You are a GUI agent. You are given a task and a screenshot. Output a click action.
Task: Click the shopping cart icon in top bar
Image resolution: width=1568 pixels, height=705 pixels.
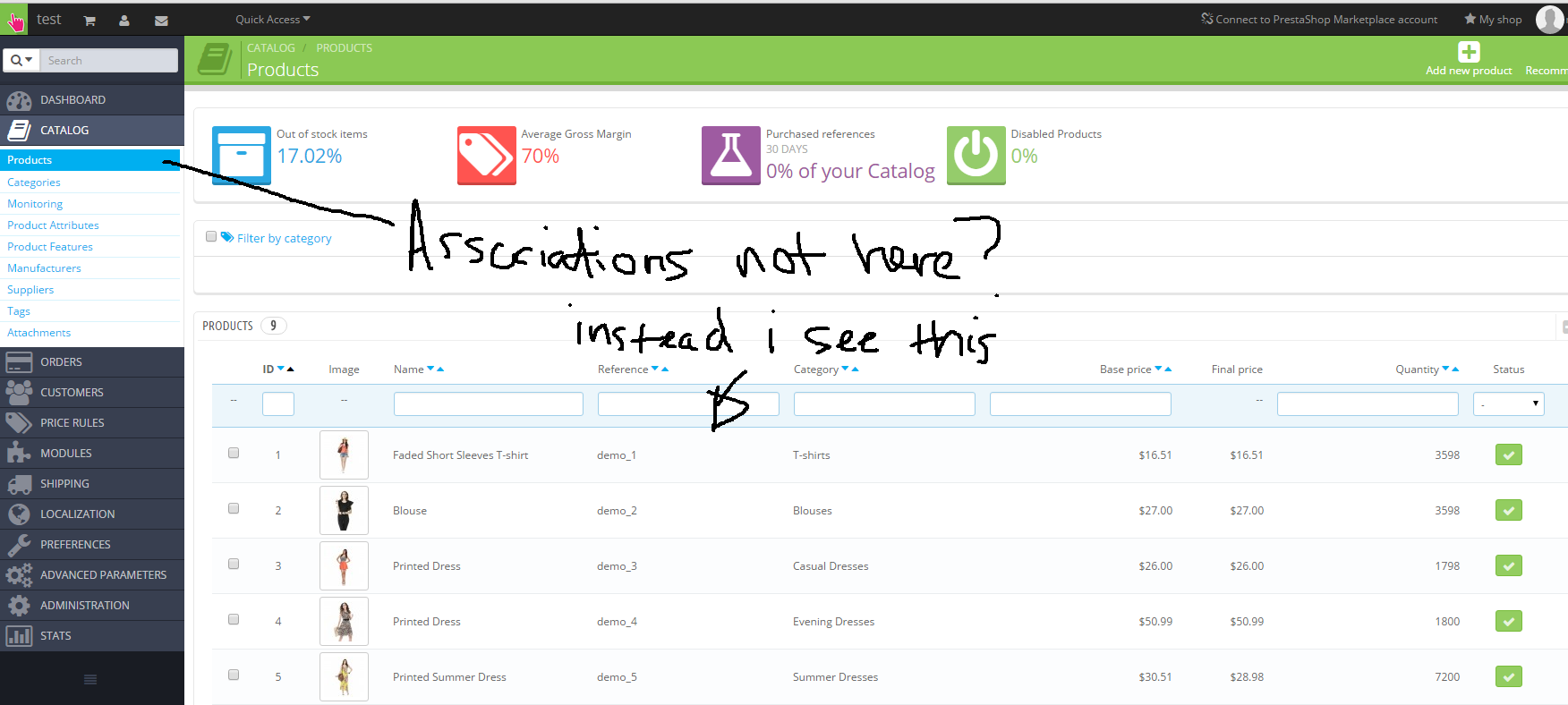tap(89, 21)
